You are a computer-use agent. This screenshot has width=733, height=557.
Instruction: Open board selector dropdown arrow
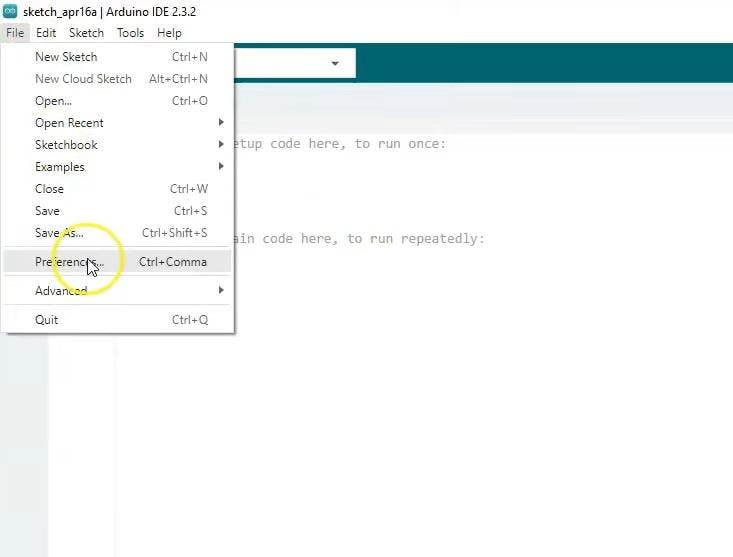click(335, 64)
